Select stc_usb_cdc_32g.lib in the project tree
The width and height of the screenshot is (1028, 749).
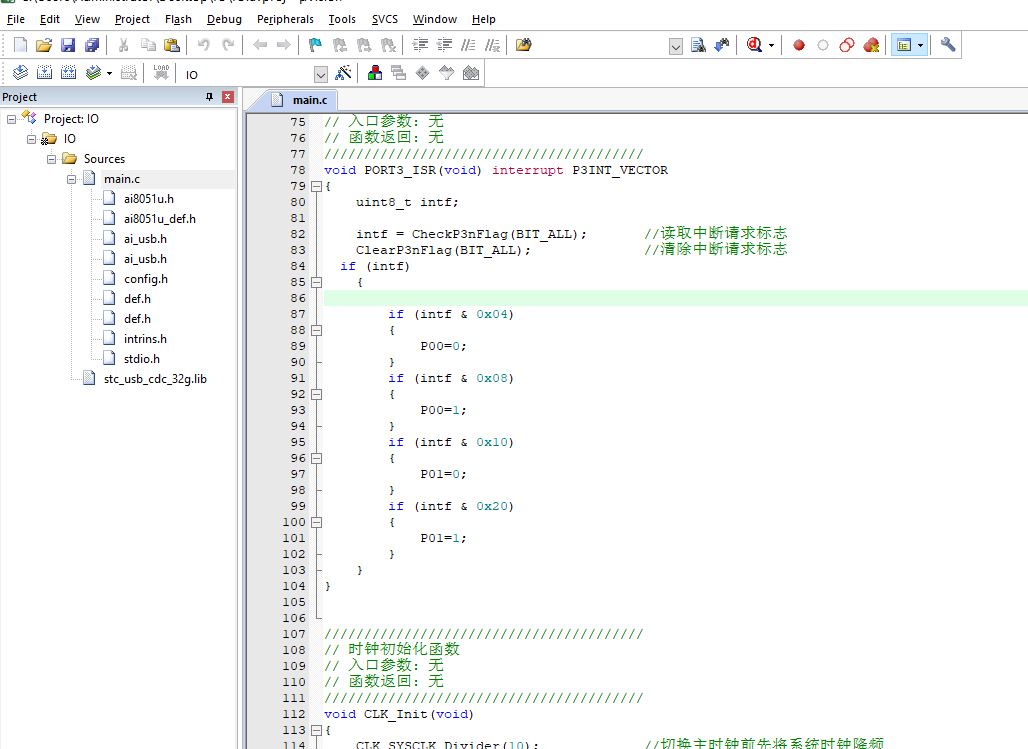155,379
